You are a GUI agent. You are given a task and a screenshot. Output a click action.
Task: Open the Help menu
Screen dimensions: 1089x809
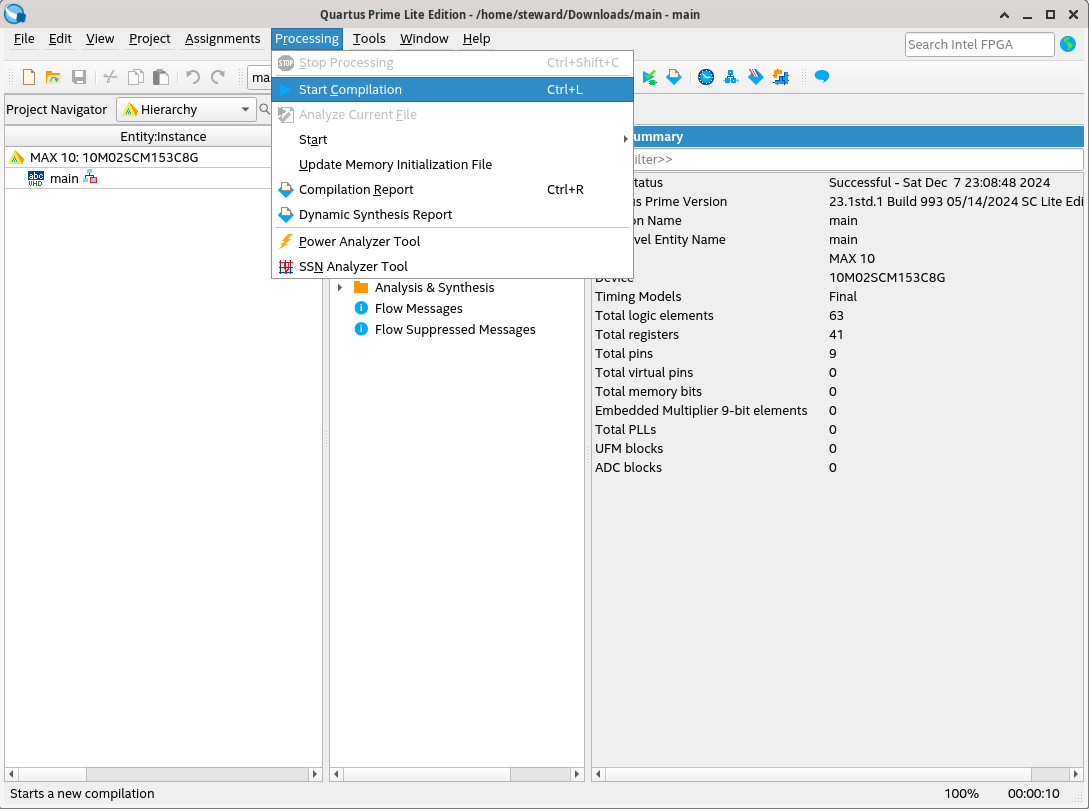pos(476,39)
